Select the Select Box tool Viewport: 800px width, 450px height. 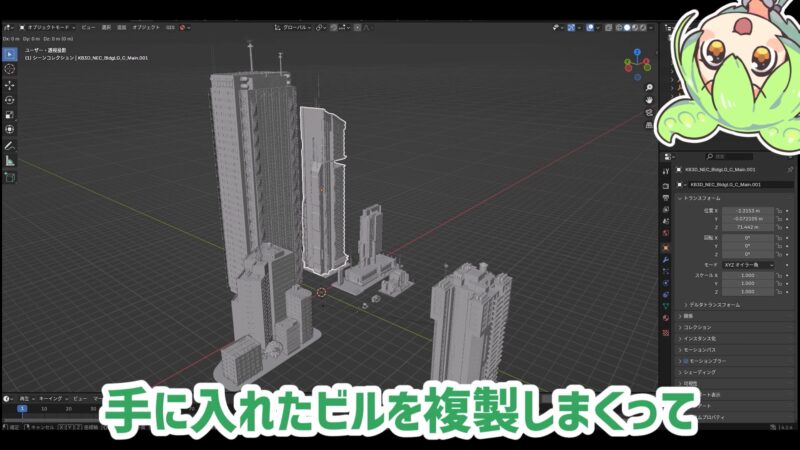click(10, 54)
